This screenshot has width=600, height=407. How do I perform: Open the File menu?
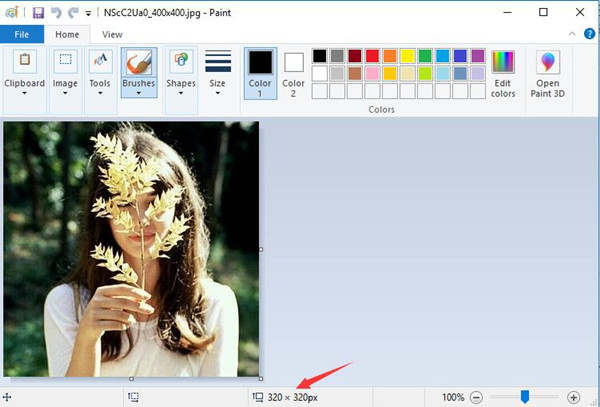[22, 34]
